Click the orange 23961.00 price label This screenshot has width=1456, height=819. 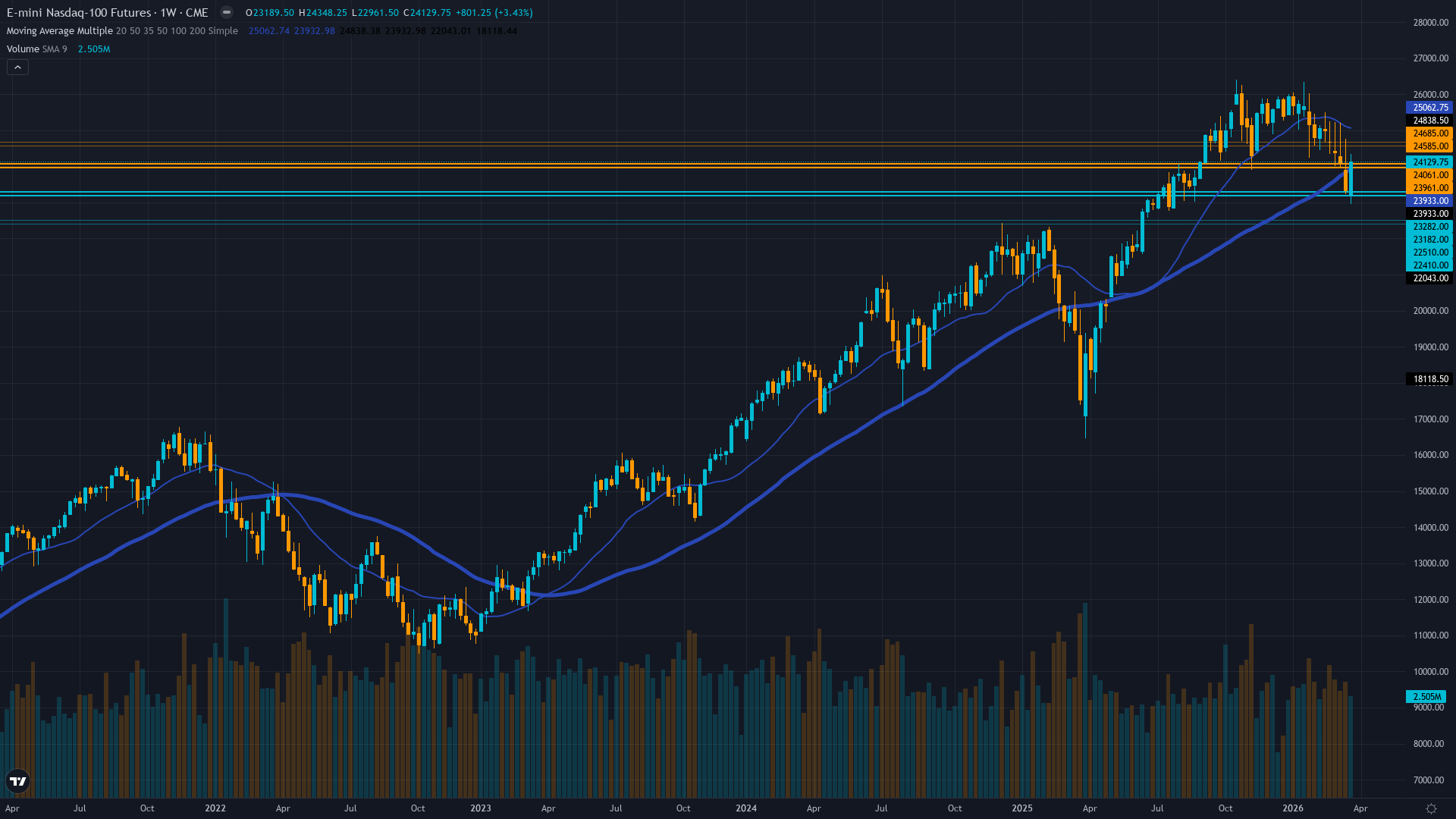(1429, 188)
